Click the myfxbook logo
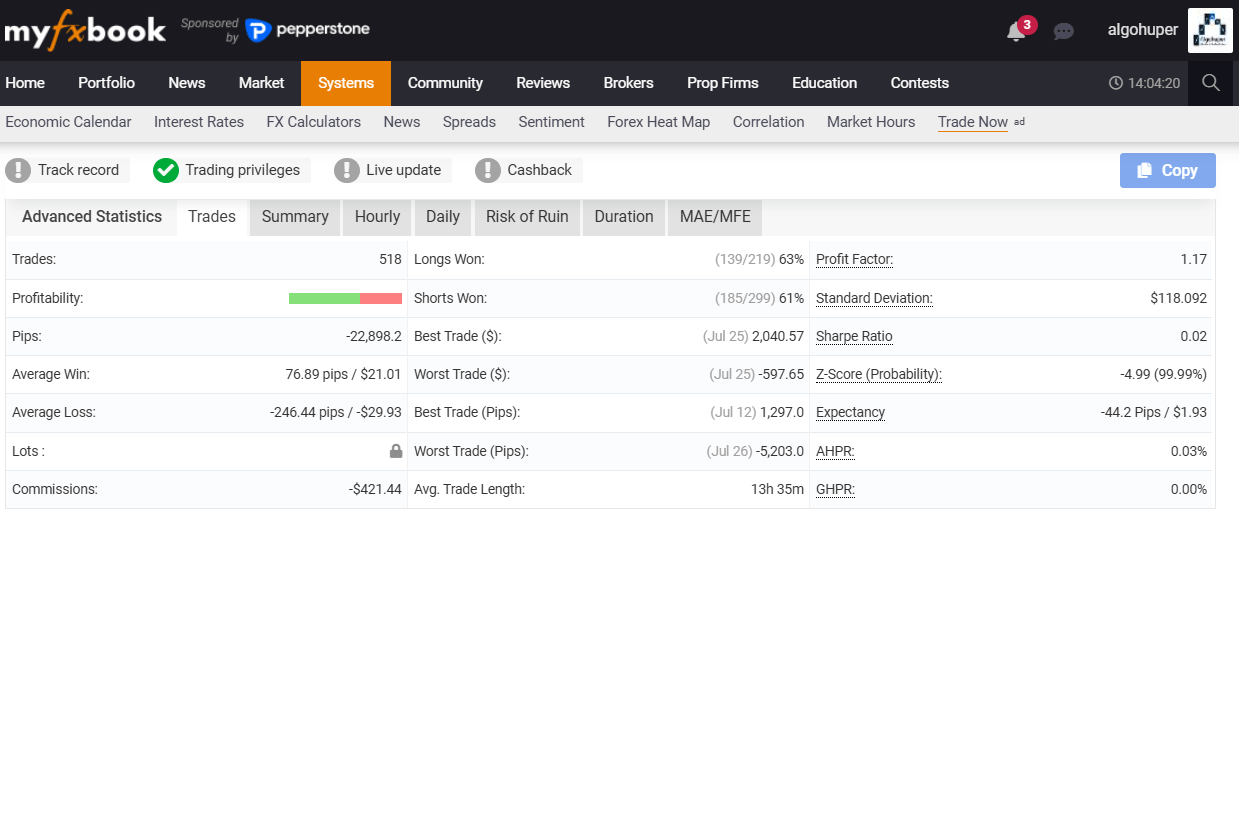Image resolution: width=1239 pixels, height=825 pixels. click(85, 31)
